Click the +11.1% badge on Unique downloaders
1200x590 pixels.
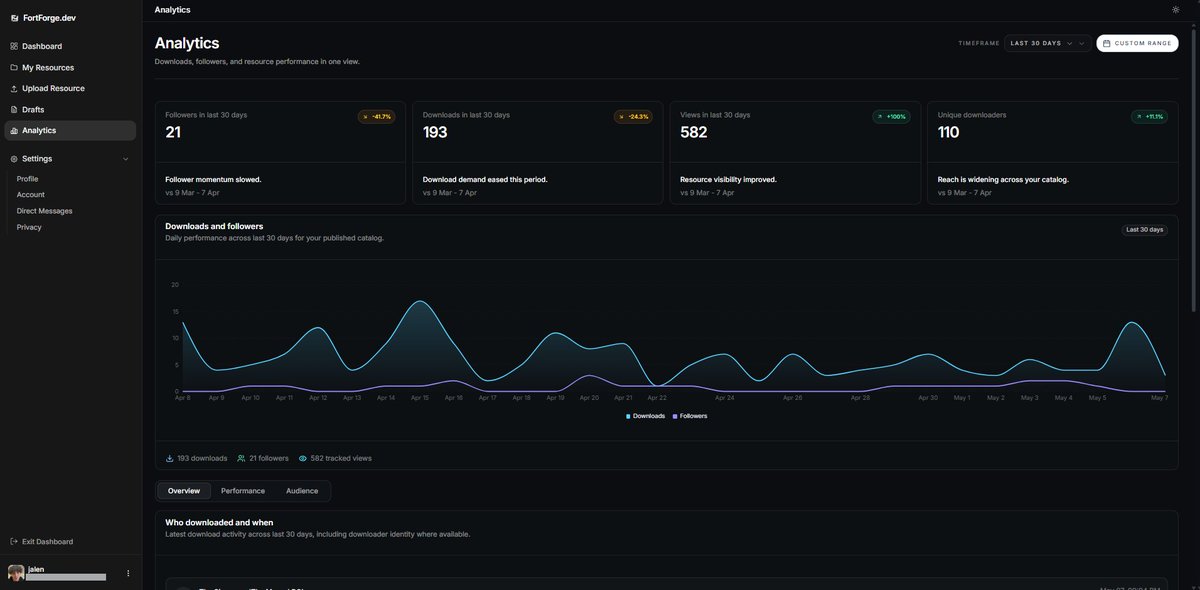(x=1149, y=117)
